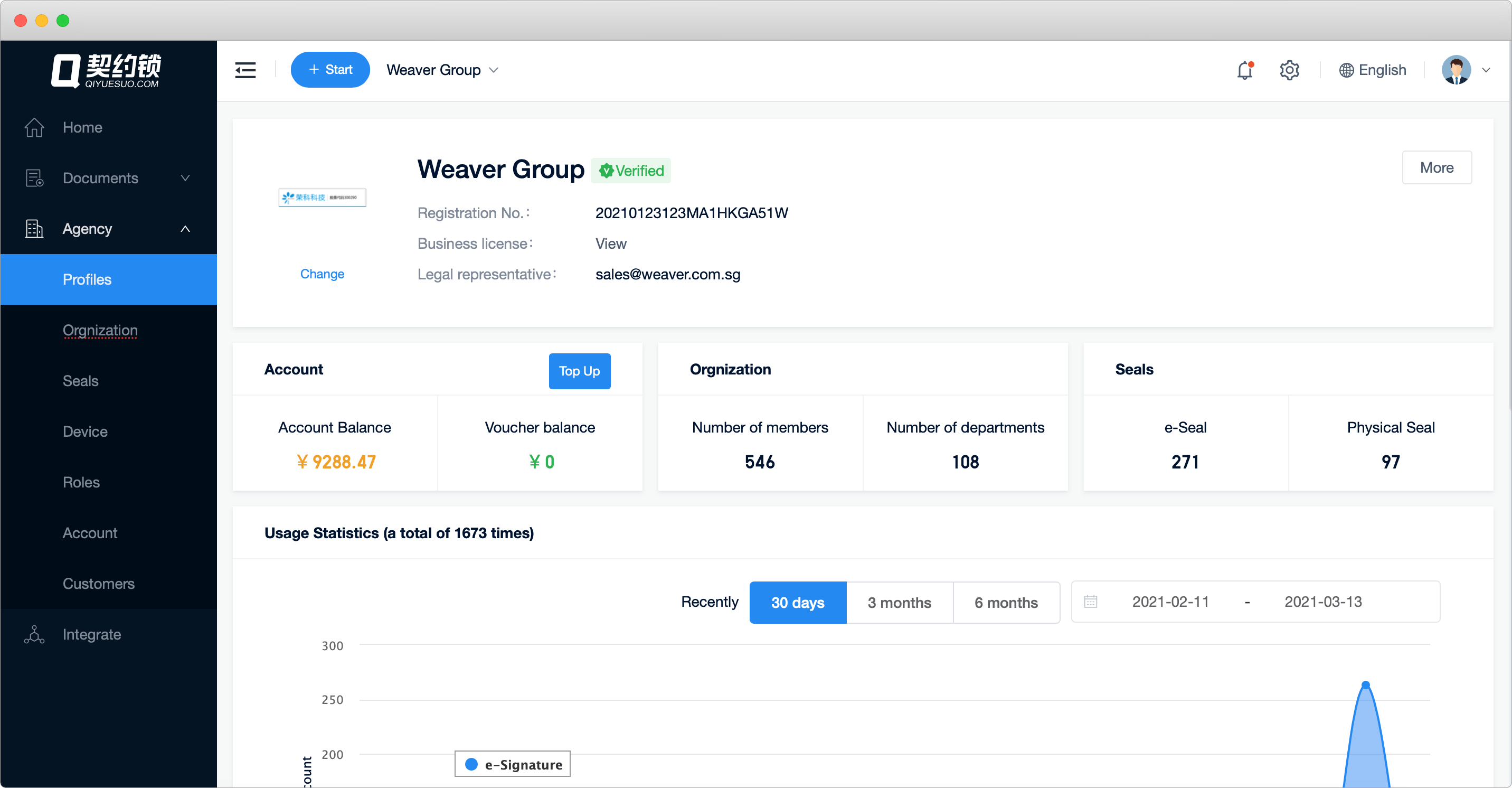The width and height of the screenshot is (1512, 788).
Task: Select the 30 days range option
Action: click(x=797, y=603)
